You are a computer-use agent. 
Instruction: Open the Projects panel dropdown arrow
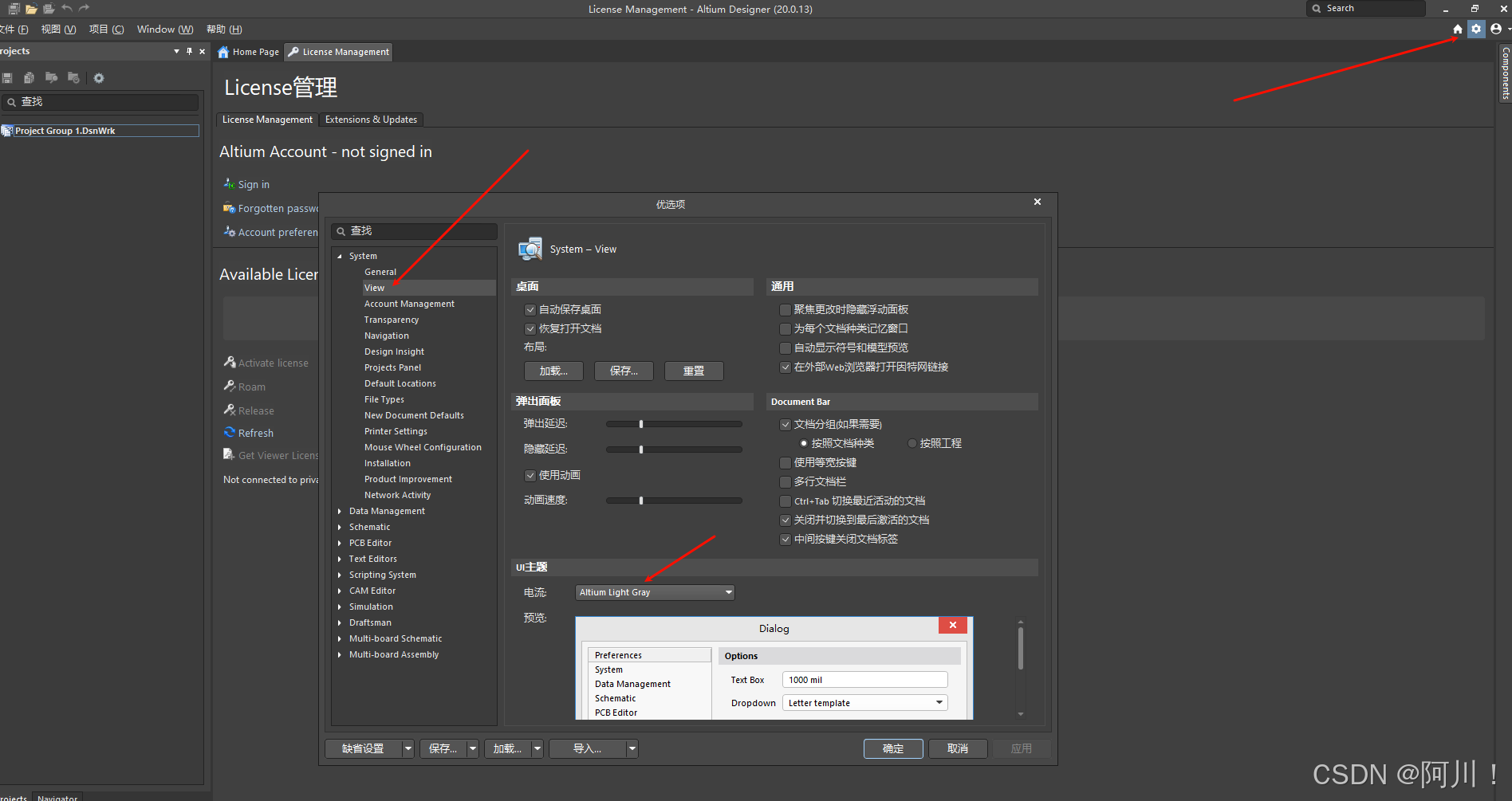coord(176,51)
